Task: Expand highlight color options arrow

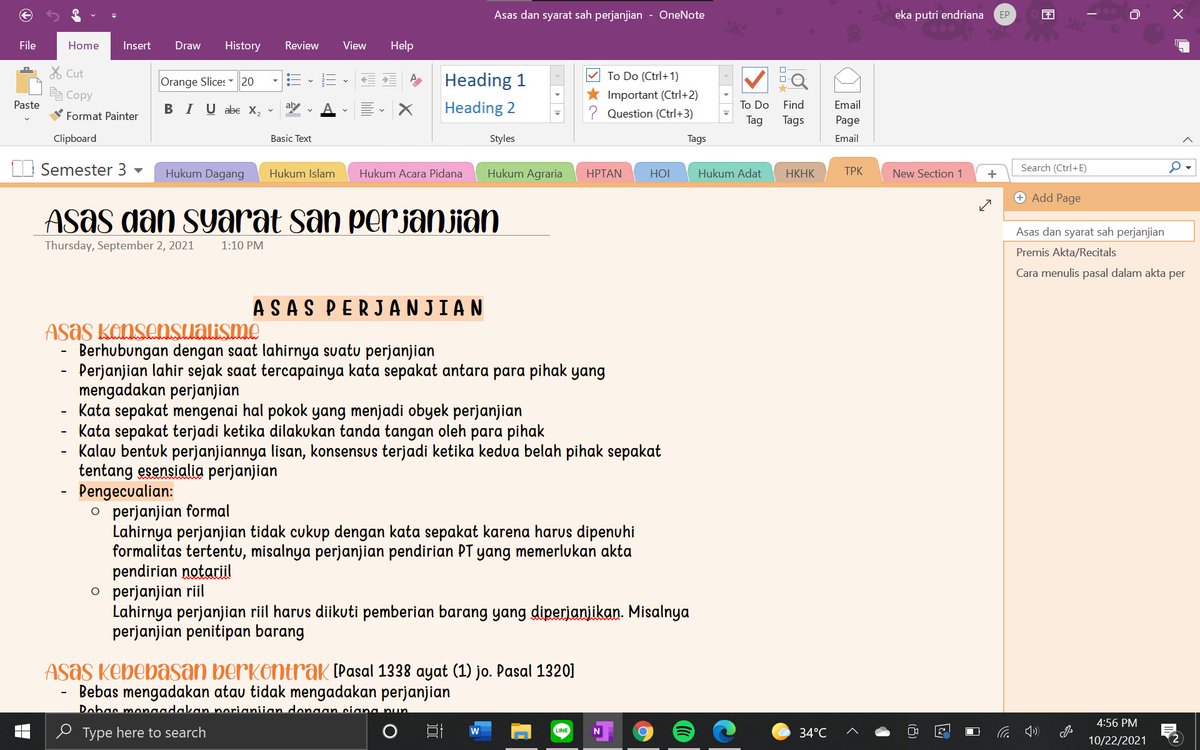Action: 310,109
